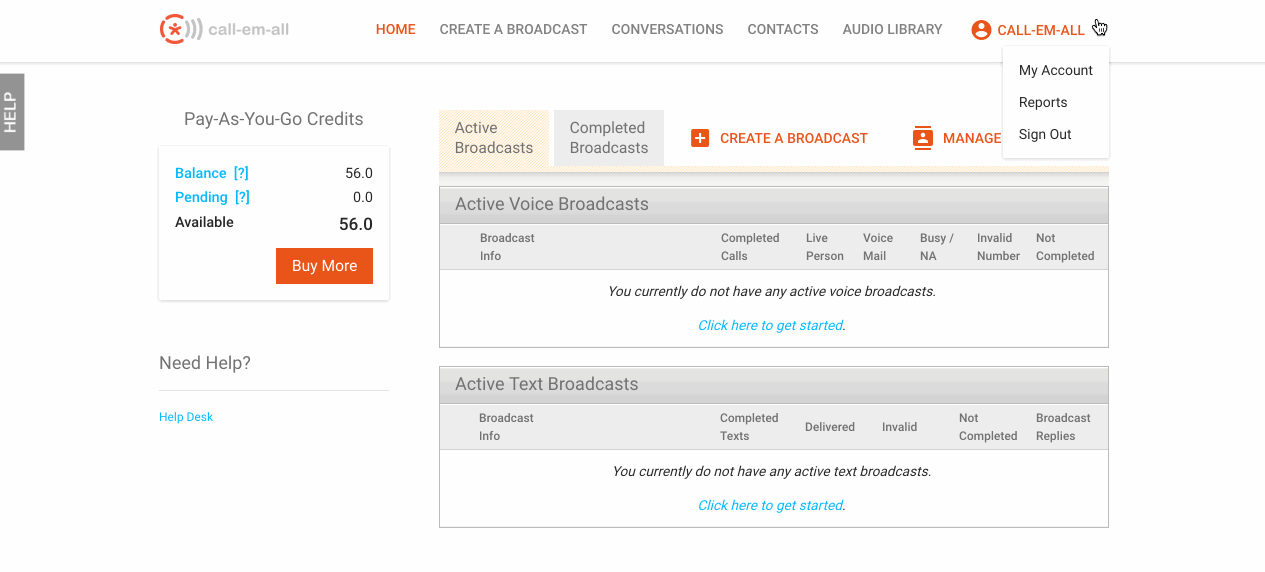This screenshot has height=572, width=1265.
Task: Click the Voice Mail column header
Action: (x=878, y=247)
